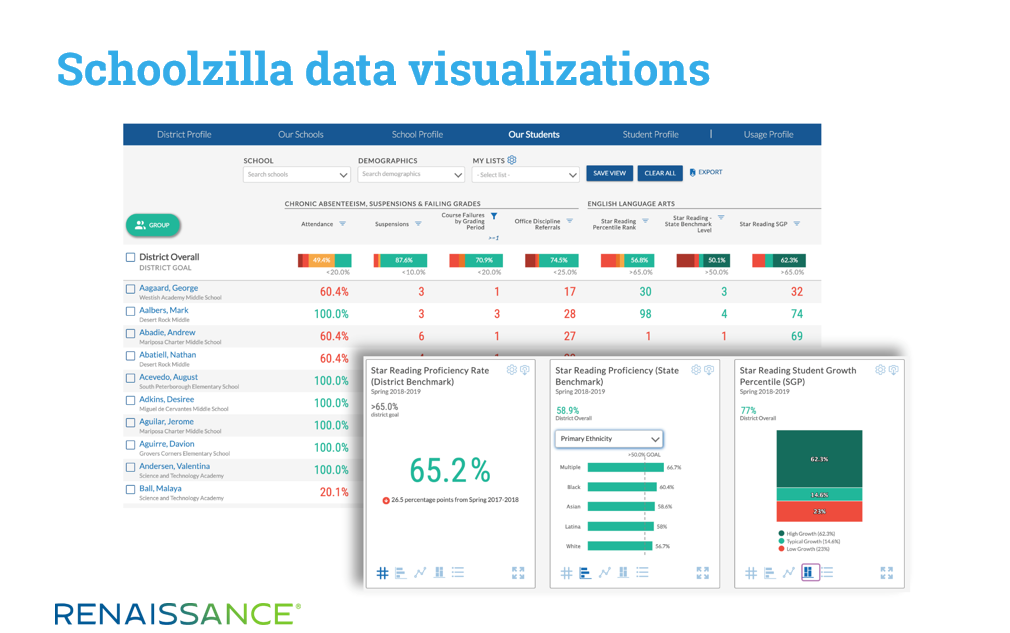Switch the District Benchmark card to list view
The height and width of the screenshot is (633, 1010).
click(458, 572)
